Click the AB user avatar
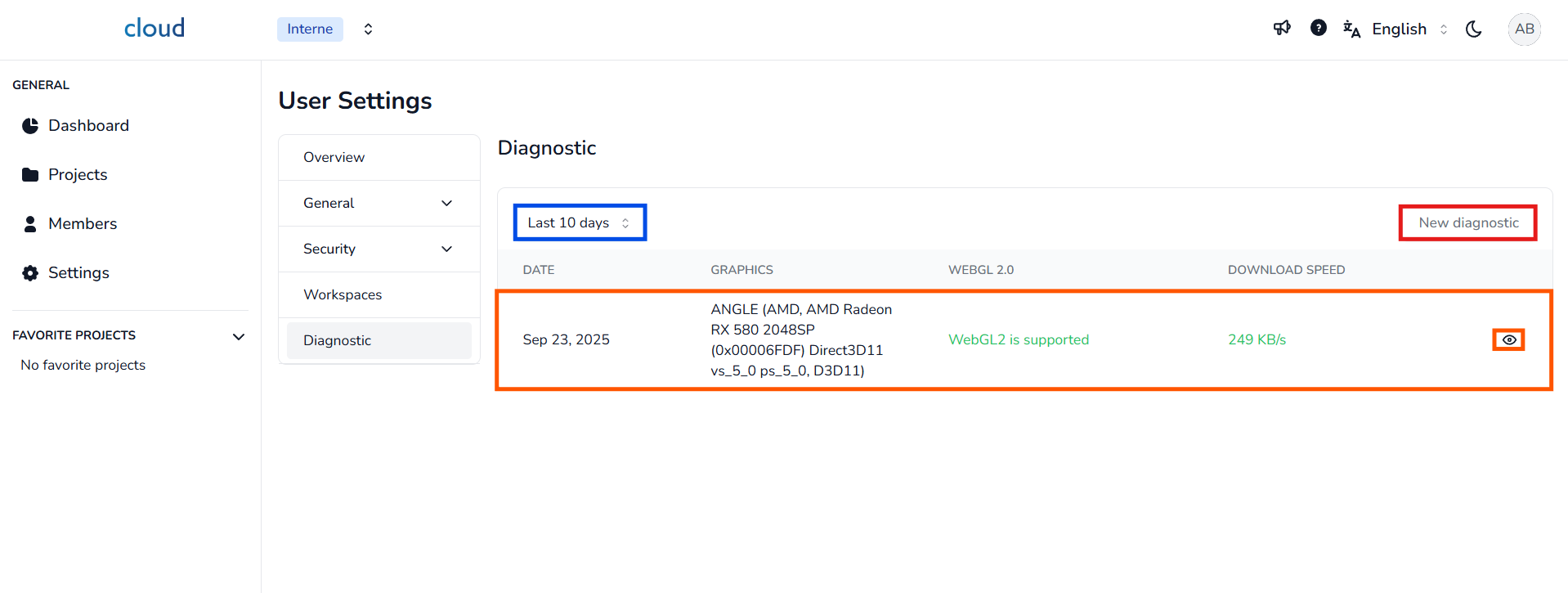Screen dimensions: 1568x593 (1524, 29)
